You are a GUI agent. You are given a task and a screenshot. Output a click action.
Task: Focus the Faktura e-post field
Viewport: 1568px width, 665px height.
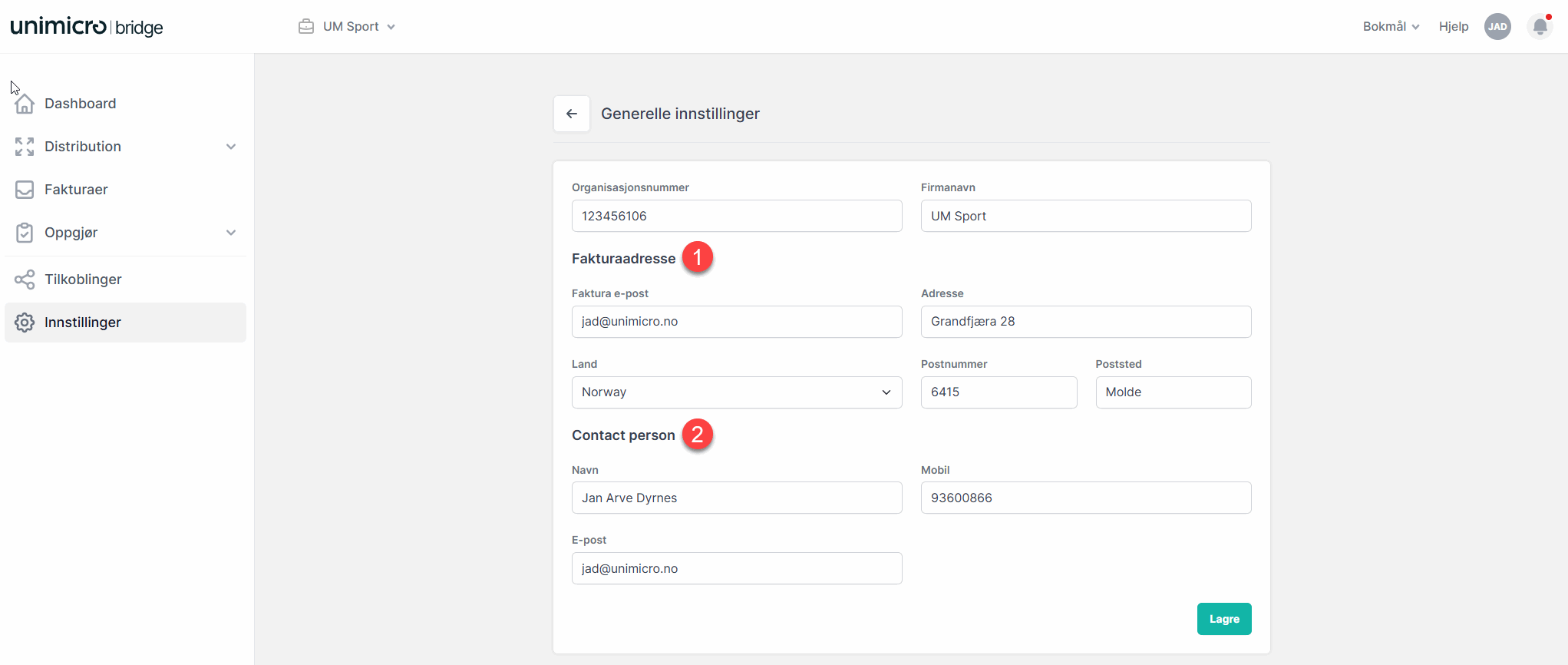point(736,322)
